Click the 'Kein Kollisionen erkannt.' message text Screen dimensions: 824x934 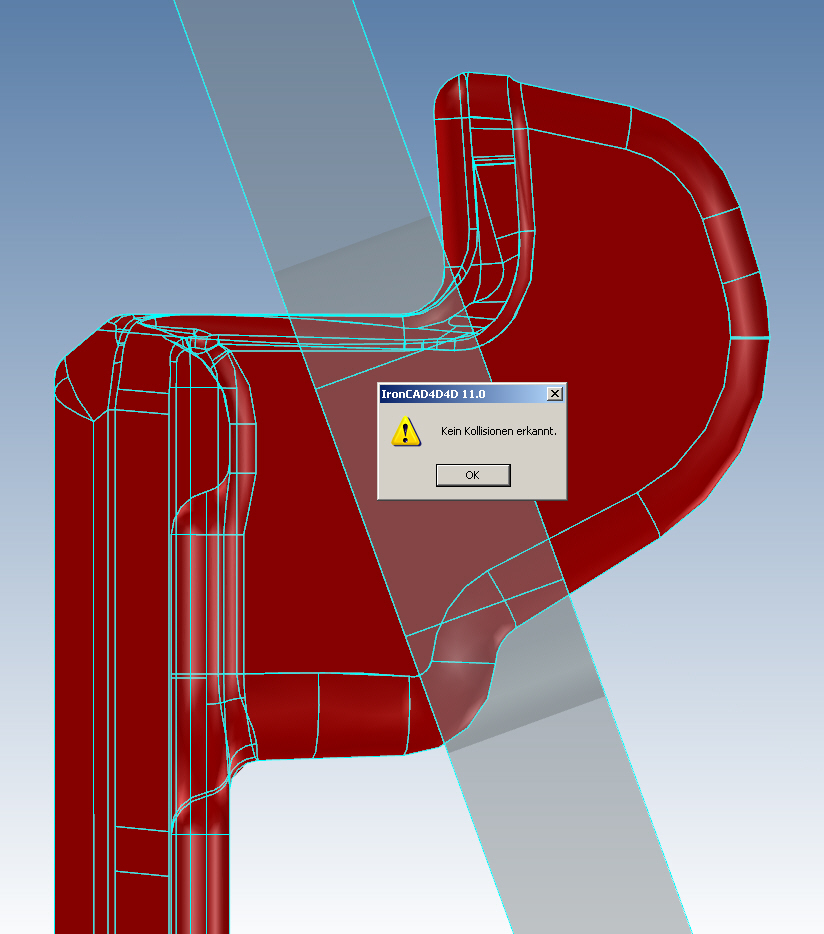click(498, 431)
